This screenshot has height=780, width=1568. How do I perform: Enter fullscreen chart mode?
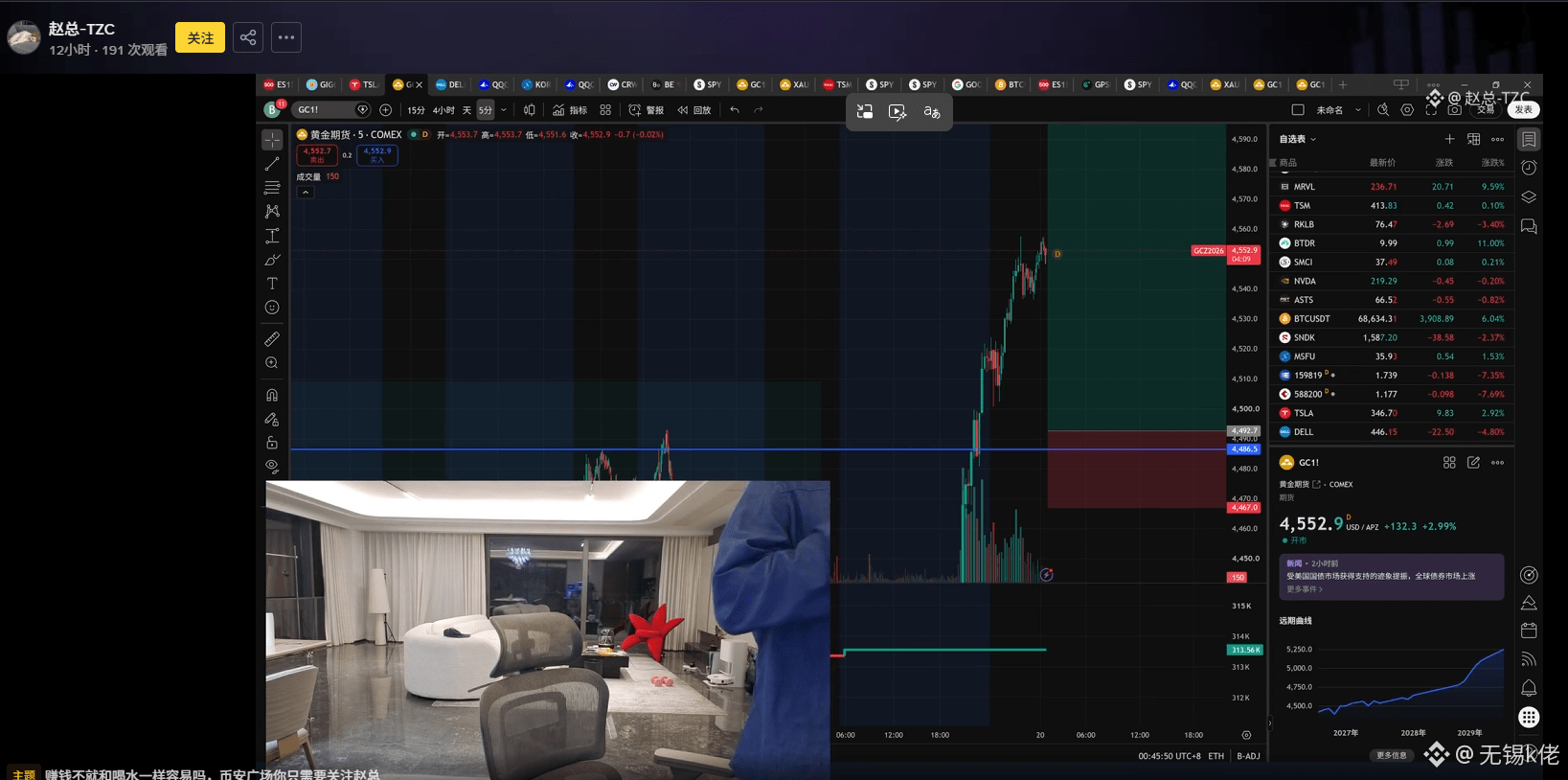pyautogui.click(x=1431, y=110)
